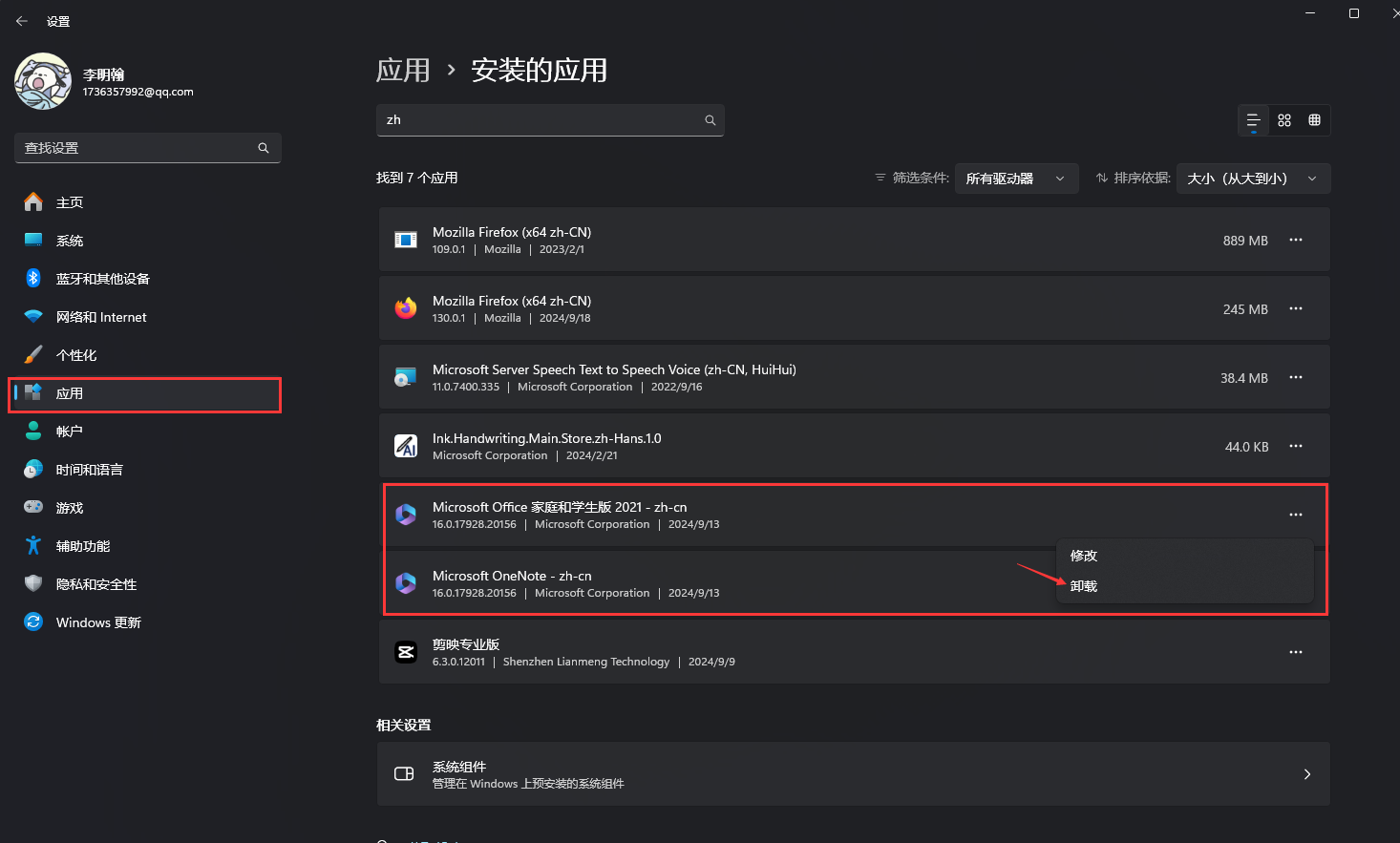Expand the 所有驱动器 filter dropdown
The image size is (1400, 843).
pyautogui.click(x=1016, y=179)
